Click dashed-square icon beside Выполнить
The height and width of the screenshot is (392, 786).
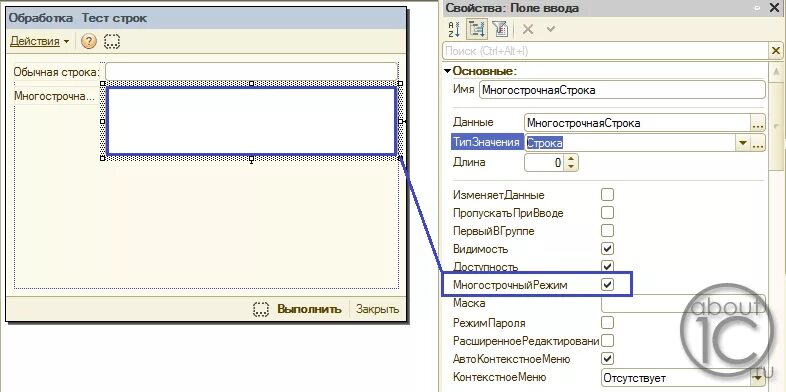point(261,309)
